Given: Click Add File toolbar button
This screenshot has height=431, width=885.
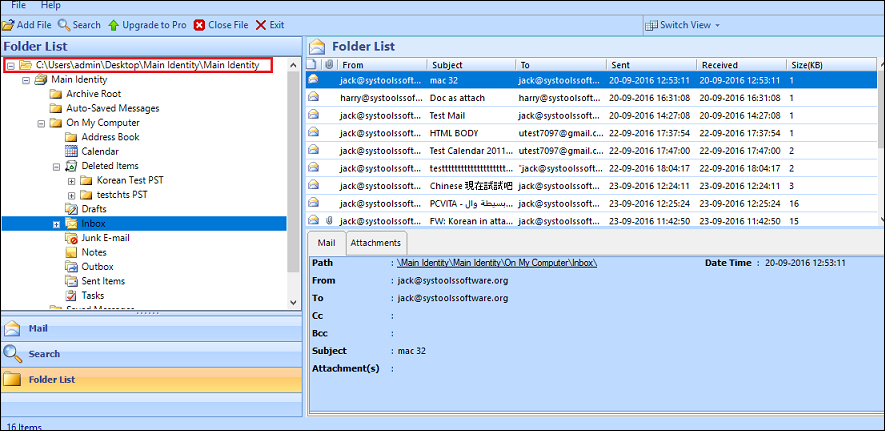Looking at the screenshot, I should [x=27, y=25].
